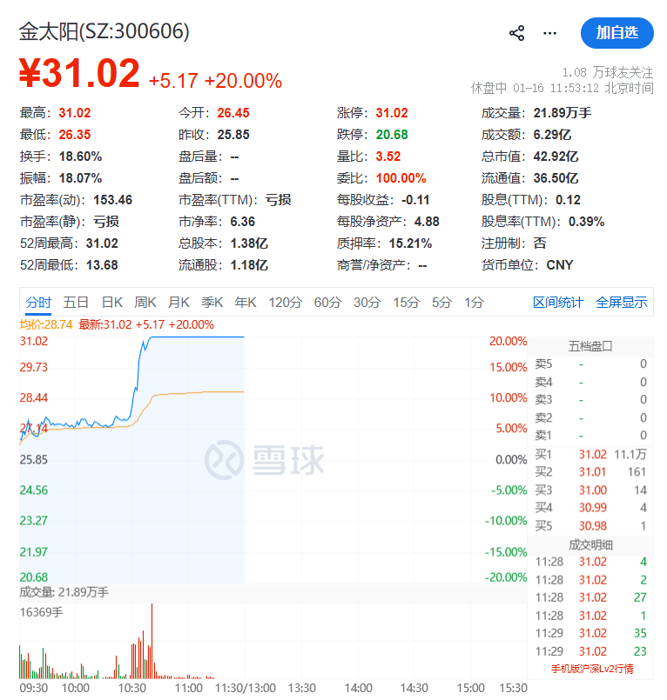Show the 120分 minute chart
Screen dimensions: 667x700
click(285, 302)
